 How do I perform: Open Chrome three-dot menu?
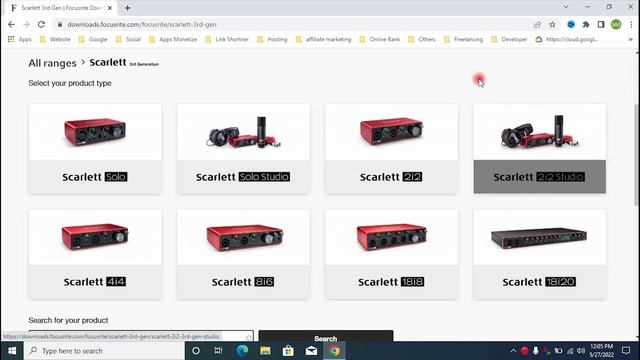pyautogui.click(x=631, y=24)
